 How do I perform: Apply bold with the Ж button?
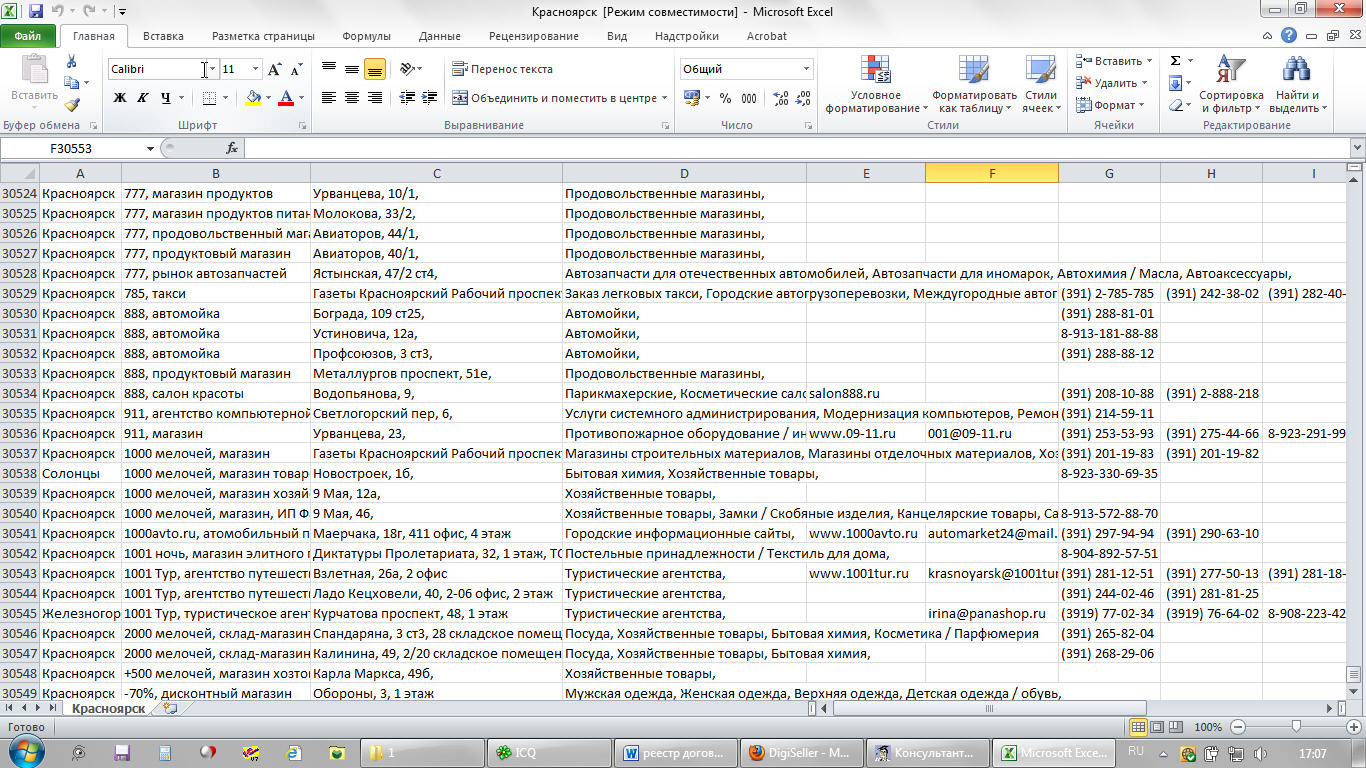pyautogui.click(x=120, y=98)
